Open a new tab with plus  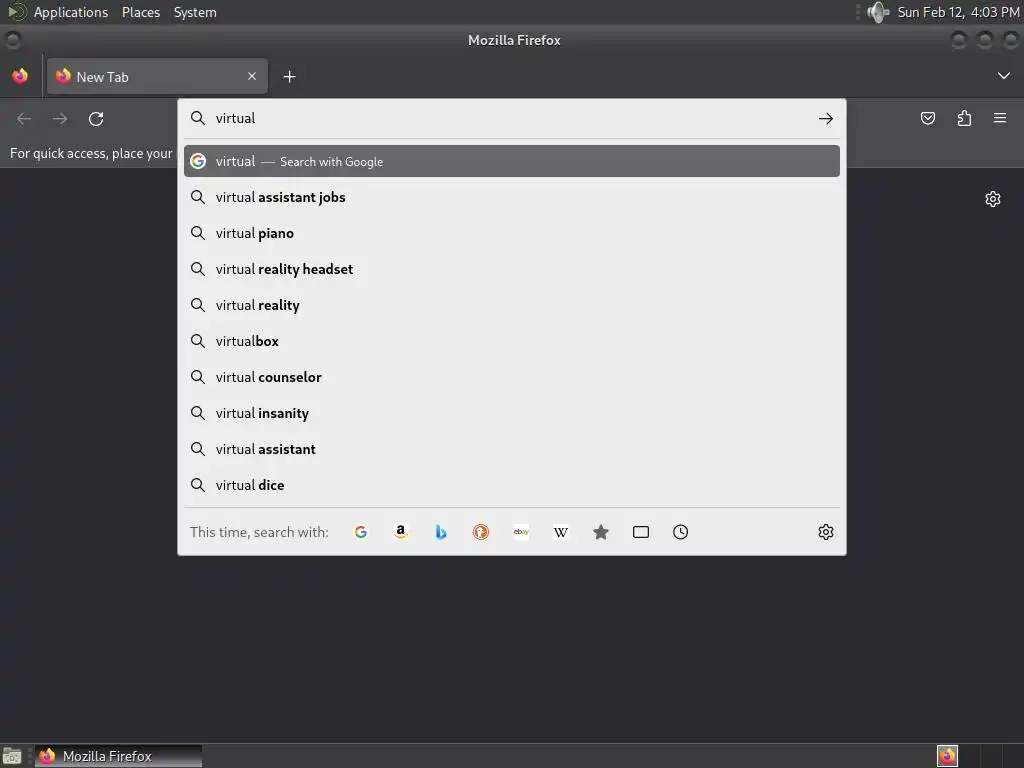tap(289, 77)
